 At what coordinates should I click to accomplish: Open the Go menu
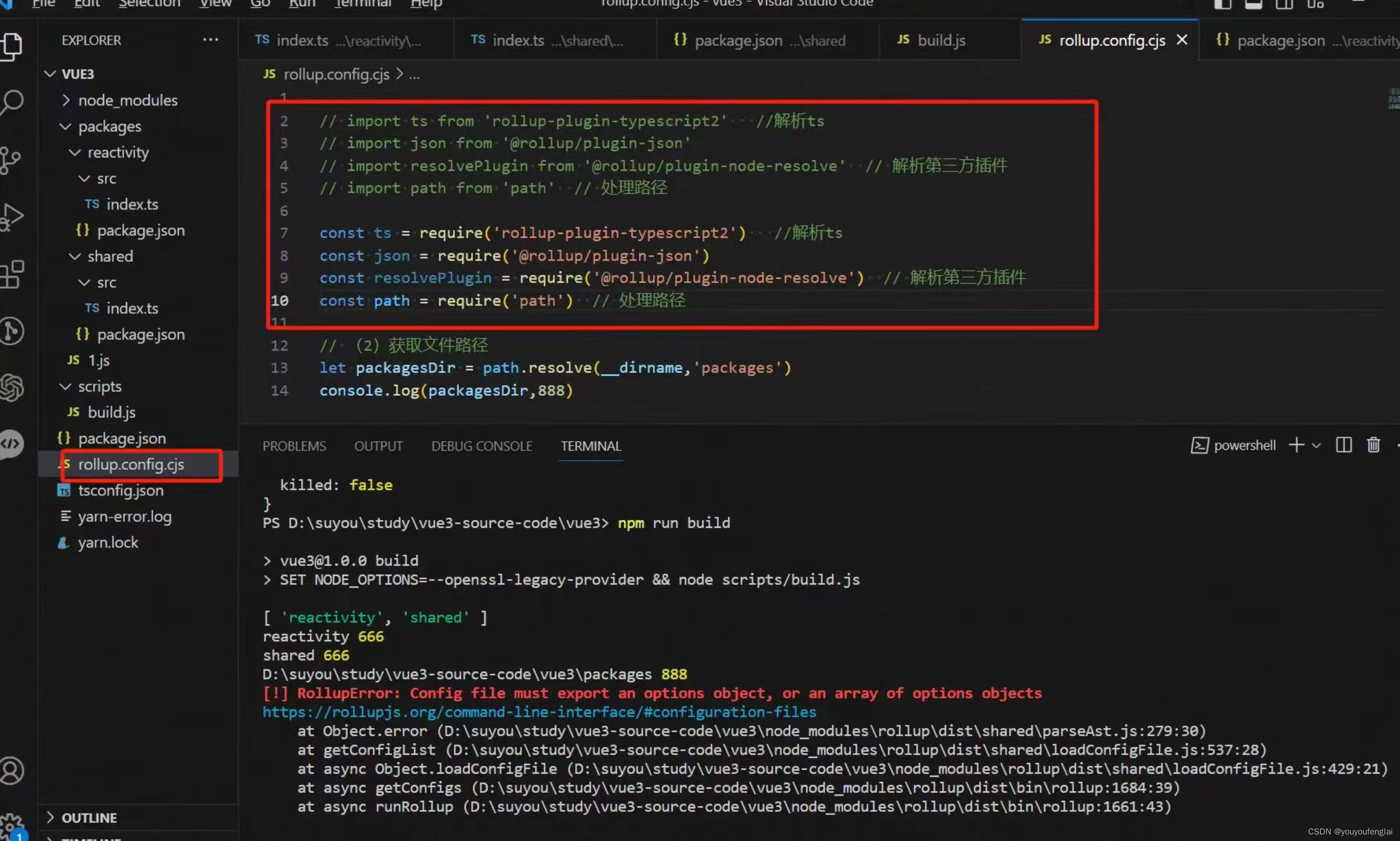260,4
